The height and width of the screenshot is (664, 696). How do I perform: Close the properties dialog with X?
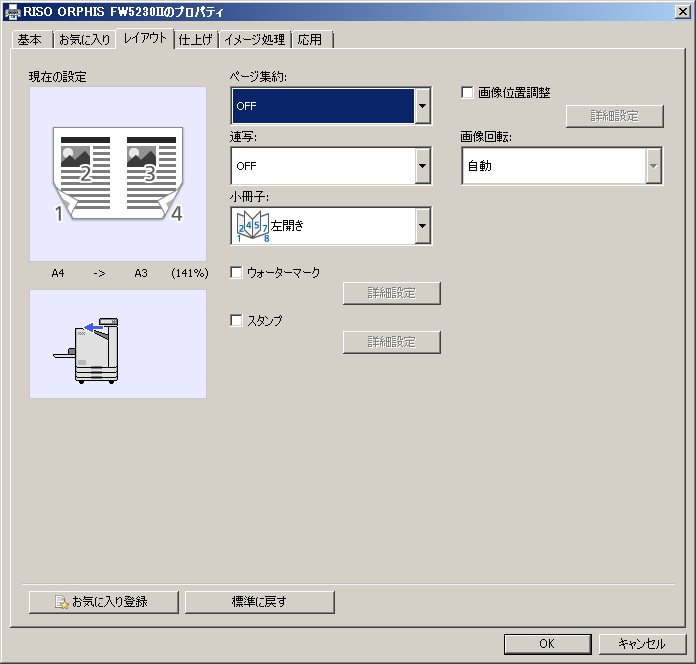tap(682, 12)
